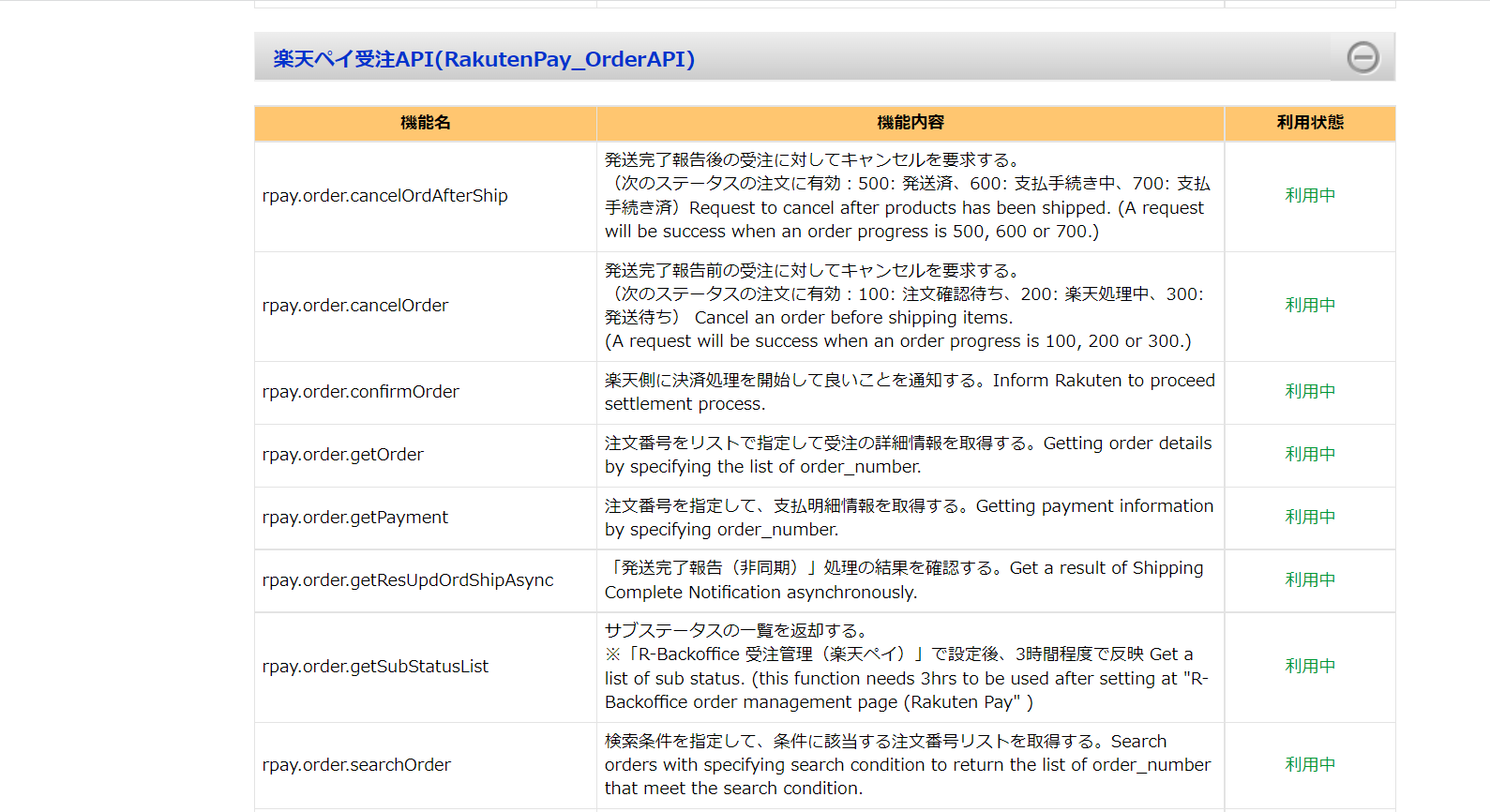
Task: Click 利用中 status for getOrder
Action: (x=1310, y=455)
